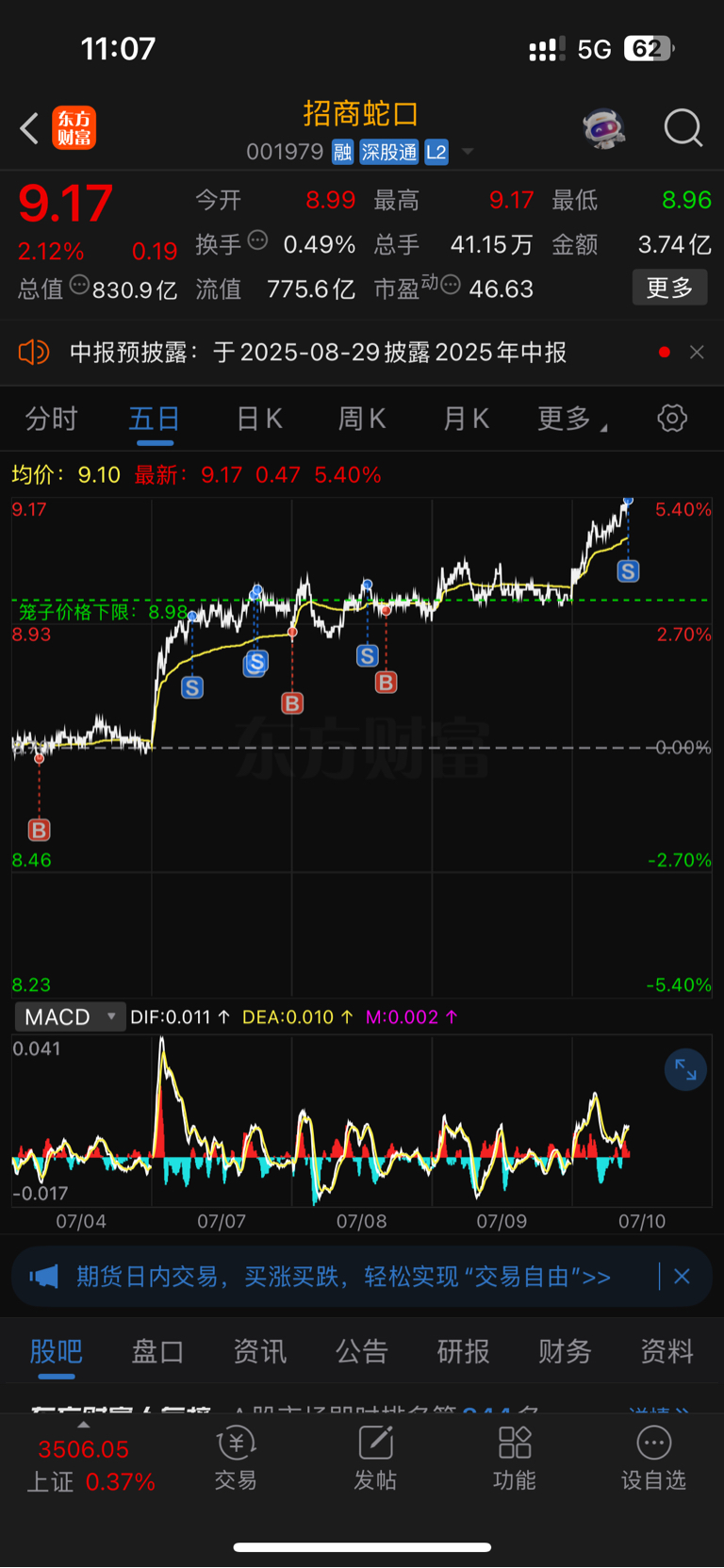Go back with the left arrow
This screenshot has height=1568, width=724.
pos(29,128)
